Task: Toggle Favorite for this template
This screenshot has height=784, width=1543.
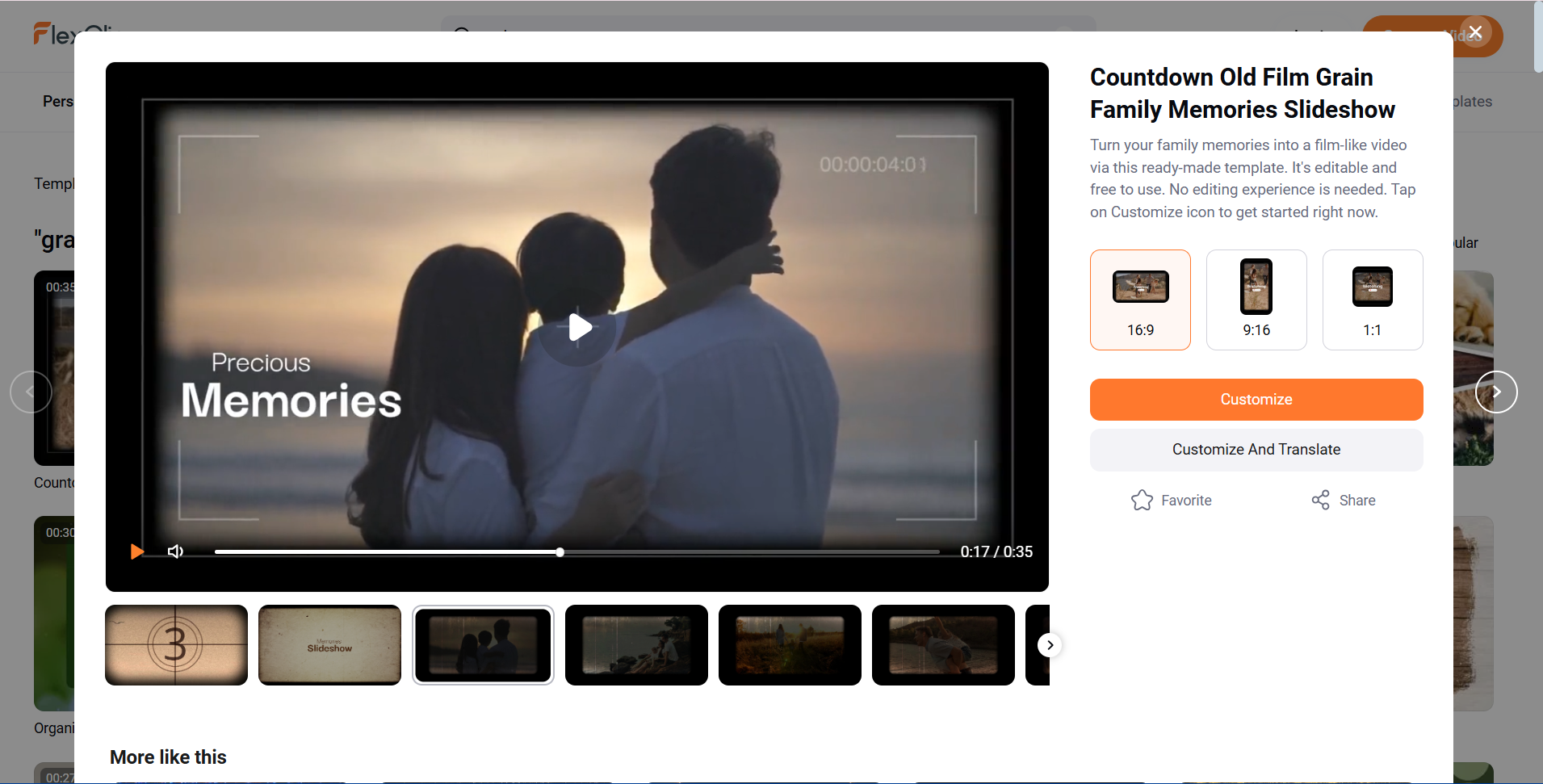Action: (1172, 500)
